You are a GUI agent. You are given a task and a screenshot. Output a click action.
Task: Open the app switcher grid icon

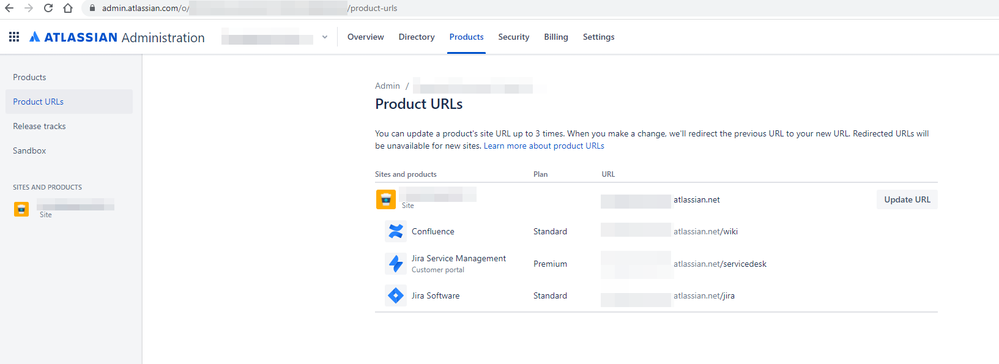[x=13, y=37]
